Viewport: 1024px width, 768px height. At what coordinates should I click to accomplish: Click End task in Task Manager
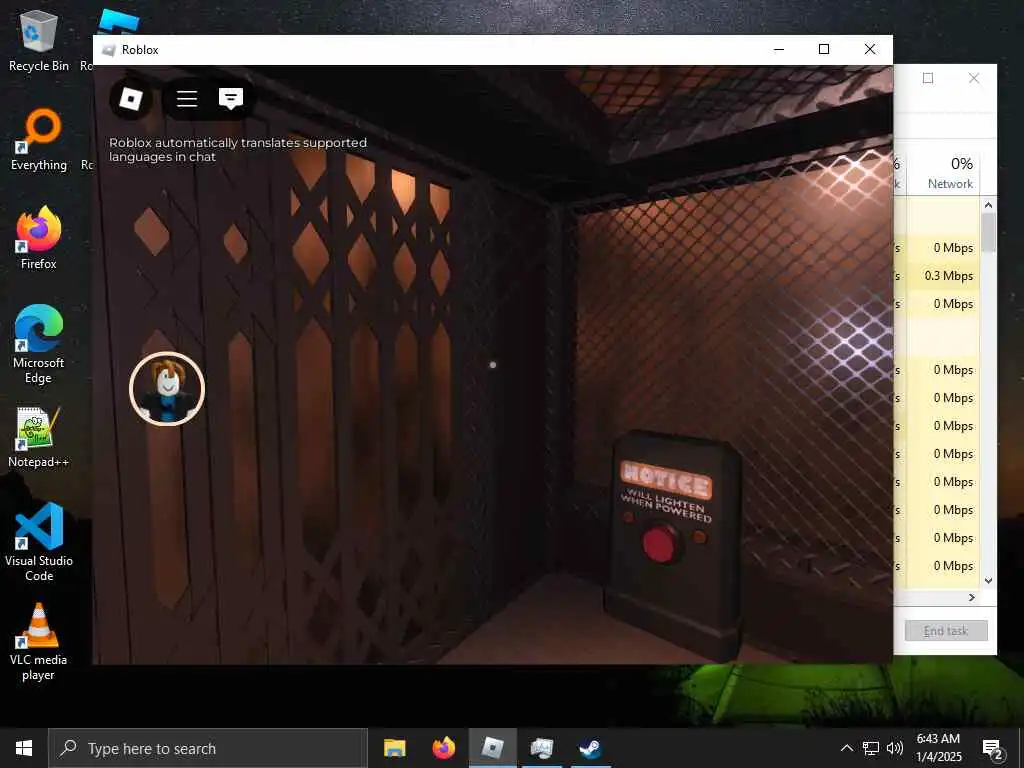pyautogui.click(x=946, y=631)
